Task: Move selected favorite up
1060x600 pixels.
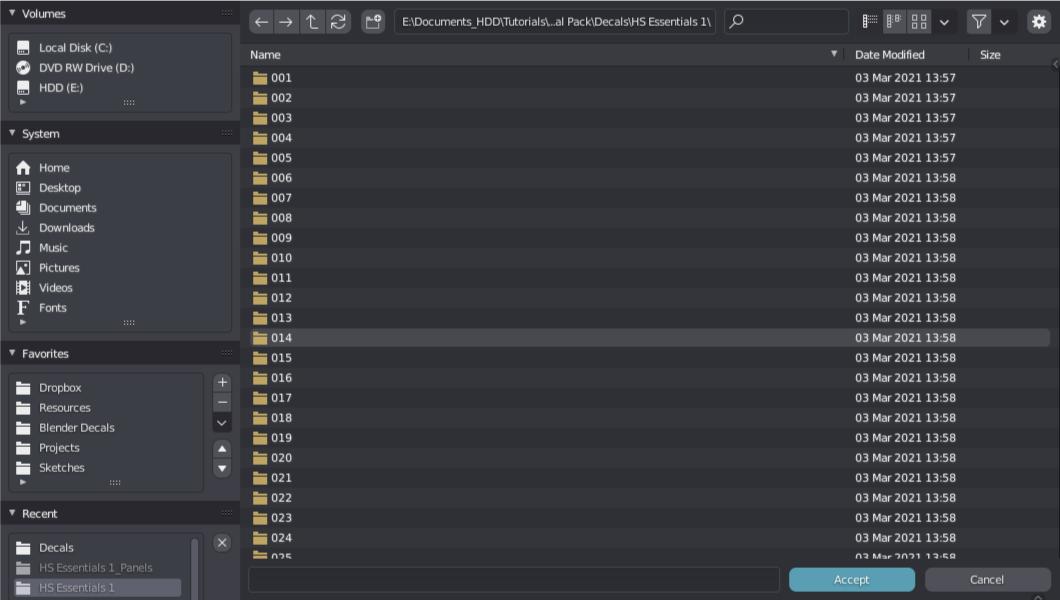Action: (222, 449)
